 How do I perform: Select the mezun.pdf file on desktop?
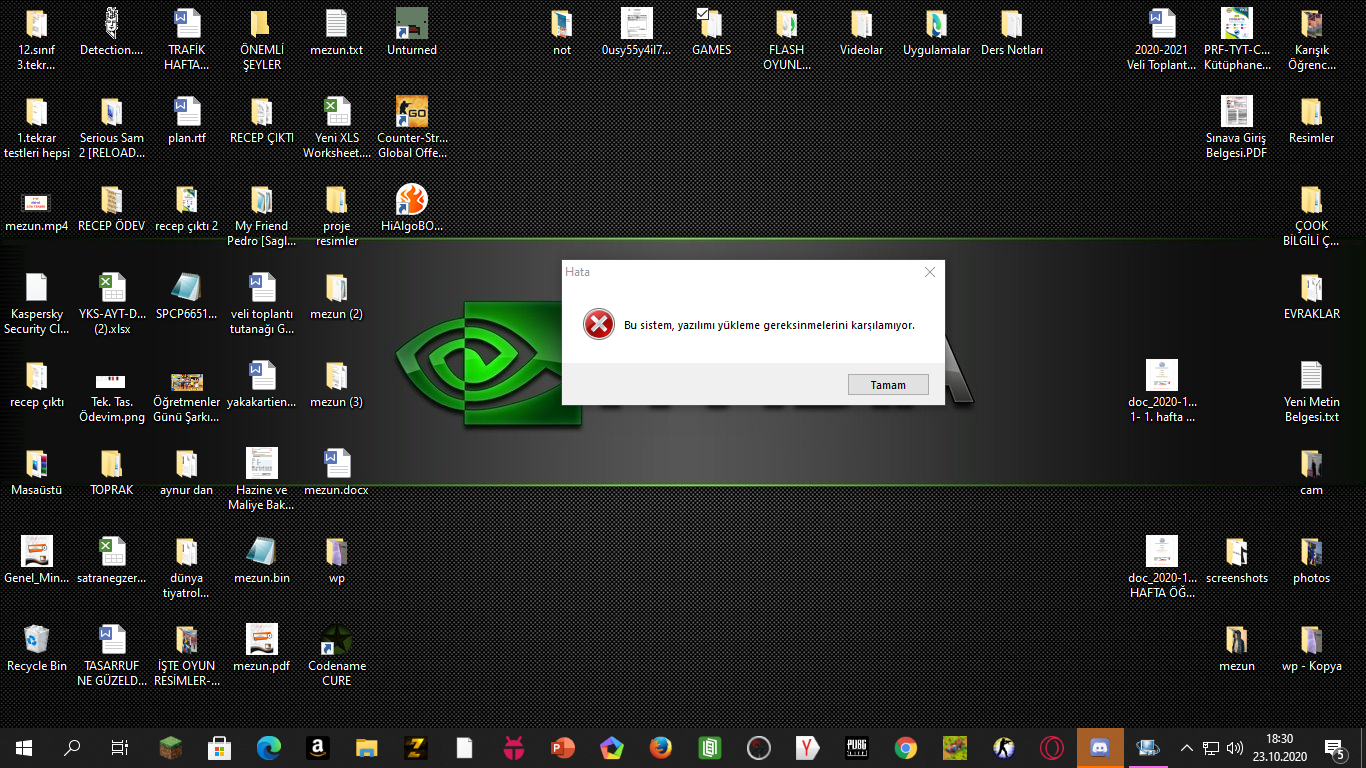point(262,648)
